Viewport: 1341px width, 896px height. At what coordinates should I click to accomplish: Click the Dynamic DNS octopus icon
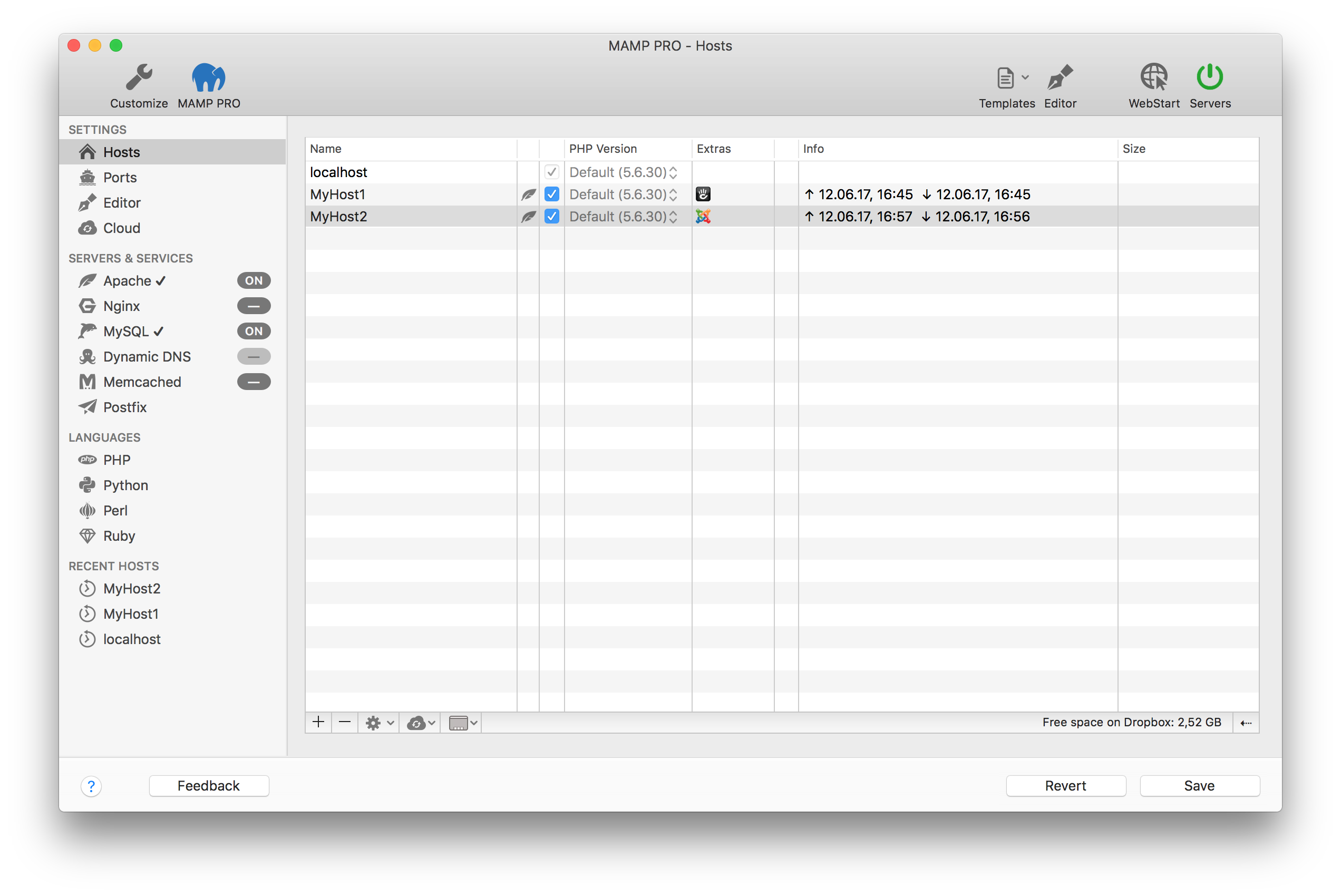point(87,357)
